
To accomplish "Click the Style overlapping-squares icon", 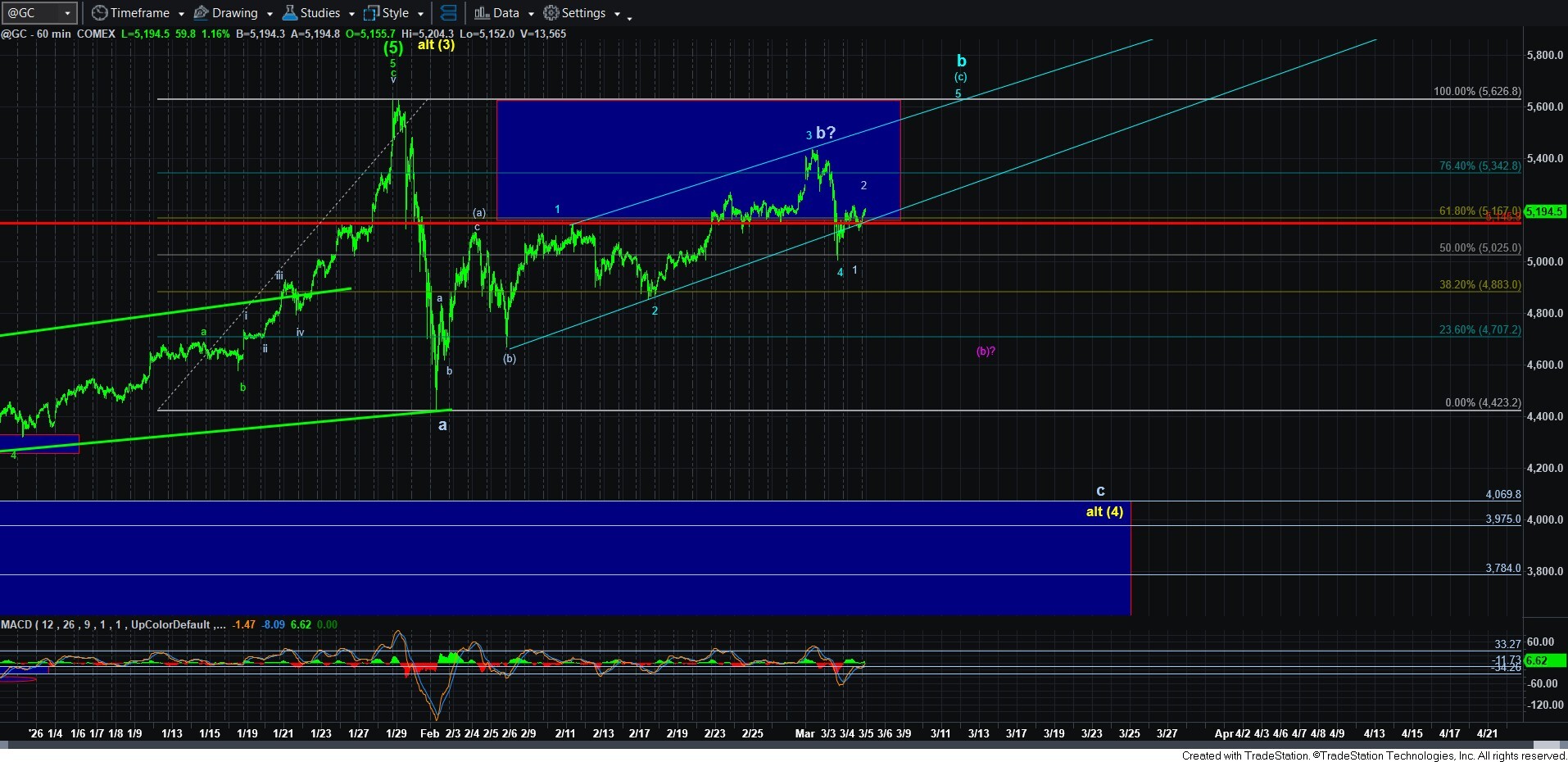I will coord(371,13).
